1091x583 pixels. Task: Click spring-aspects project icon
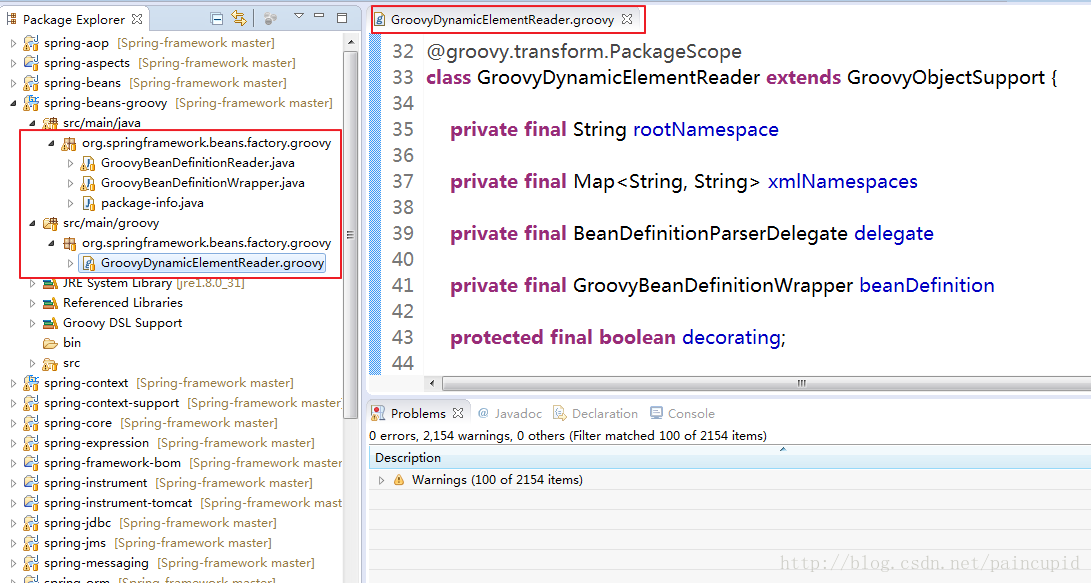click(x=31, y=63)
